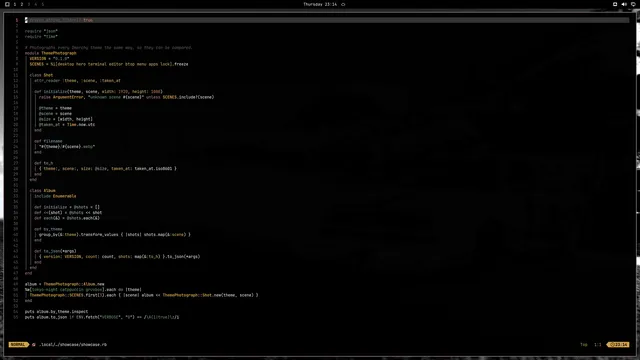Click the module ThemePhotograph line
Viewport: 640px width, 360px height.
pyautogui.click(x=51, y=53)
